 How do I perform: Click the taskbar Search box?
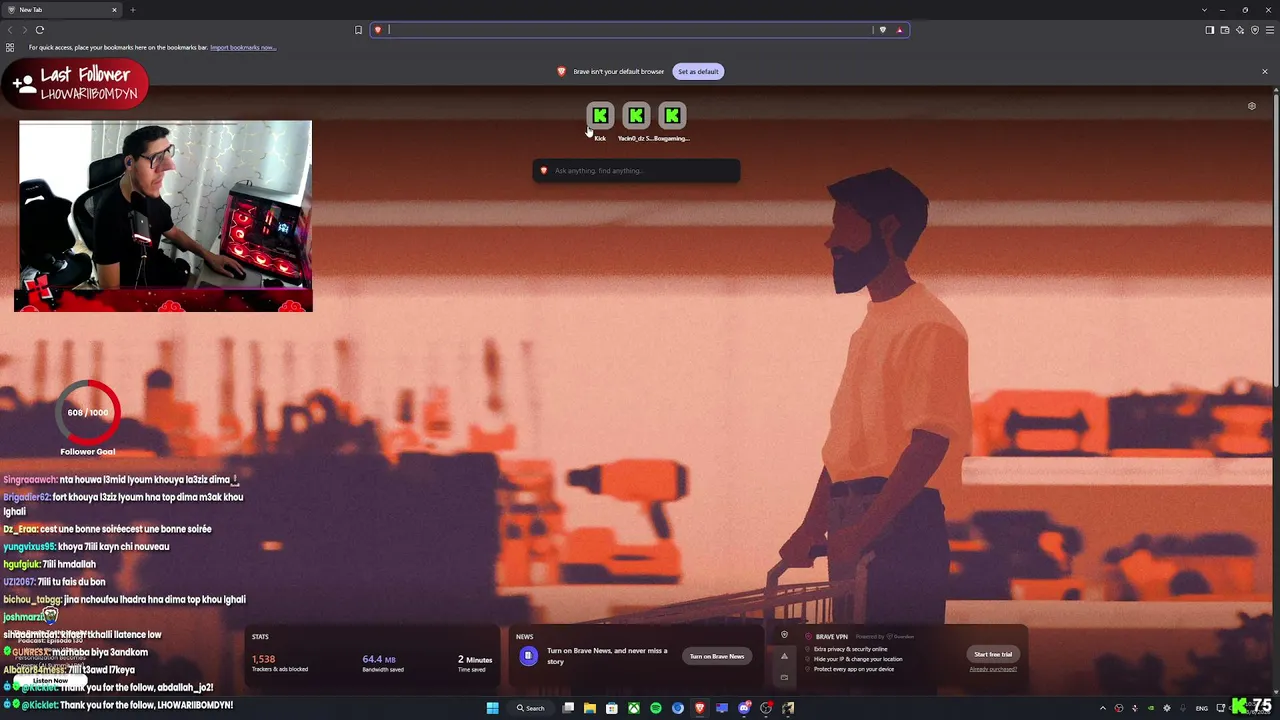(531, 708)
